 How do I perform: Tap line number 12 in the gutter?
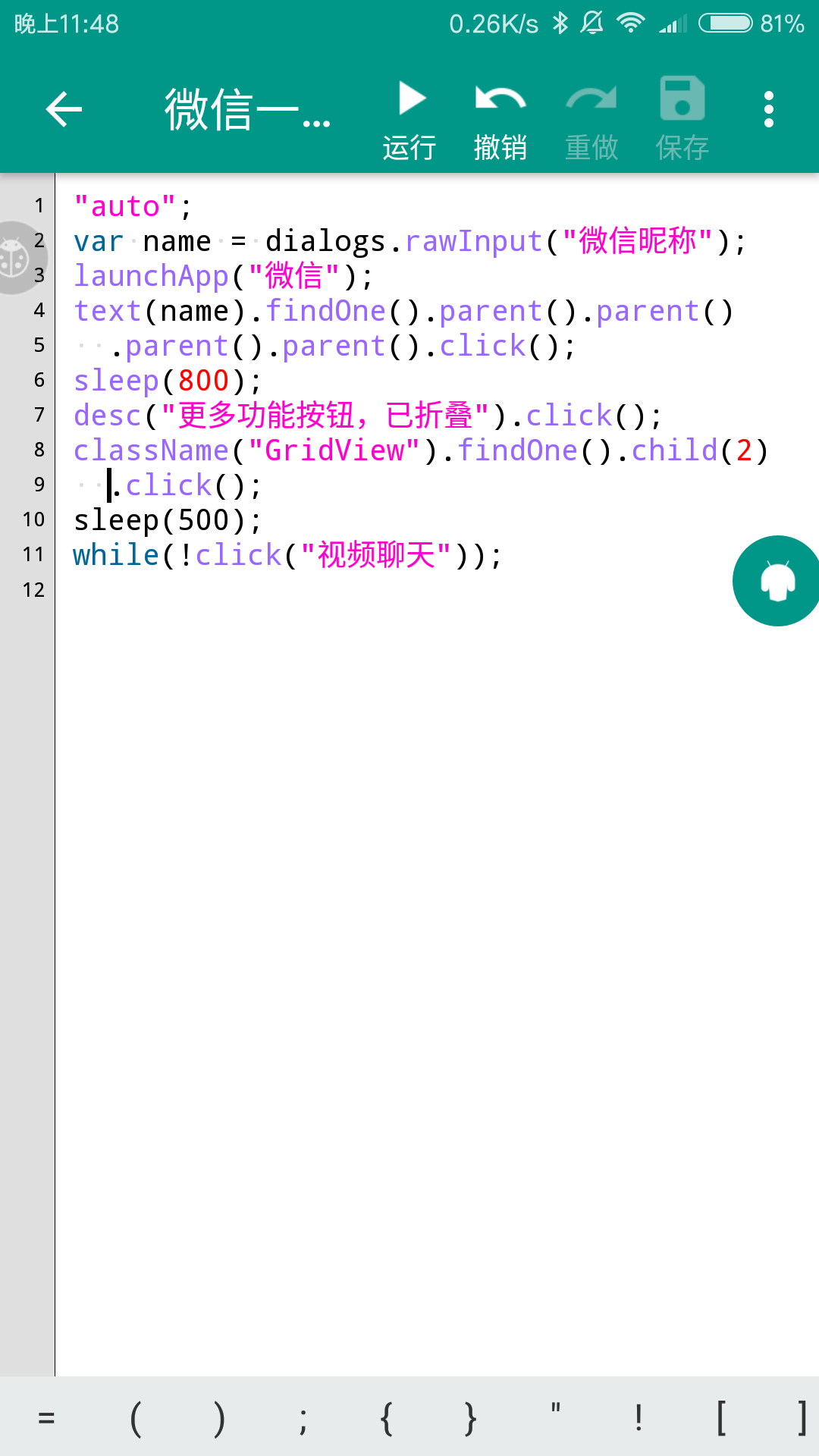(x=33, y=590)
